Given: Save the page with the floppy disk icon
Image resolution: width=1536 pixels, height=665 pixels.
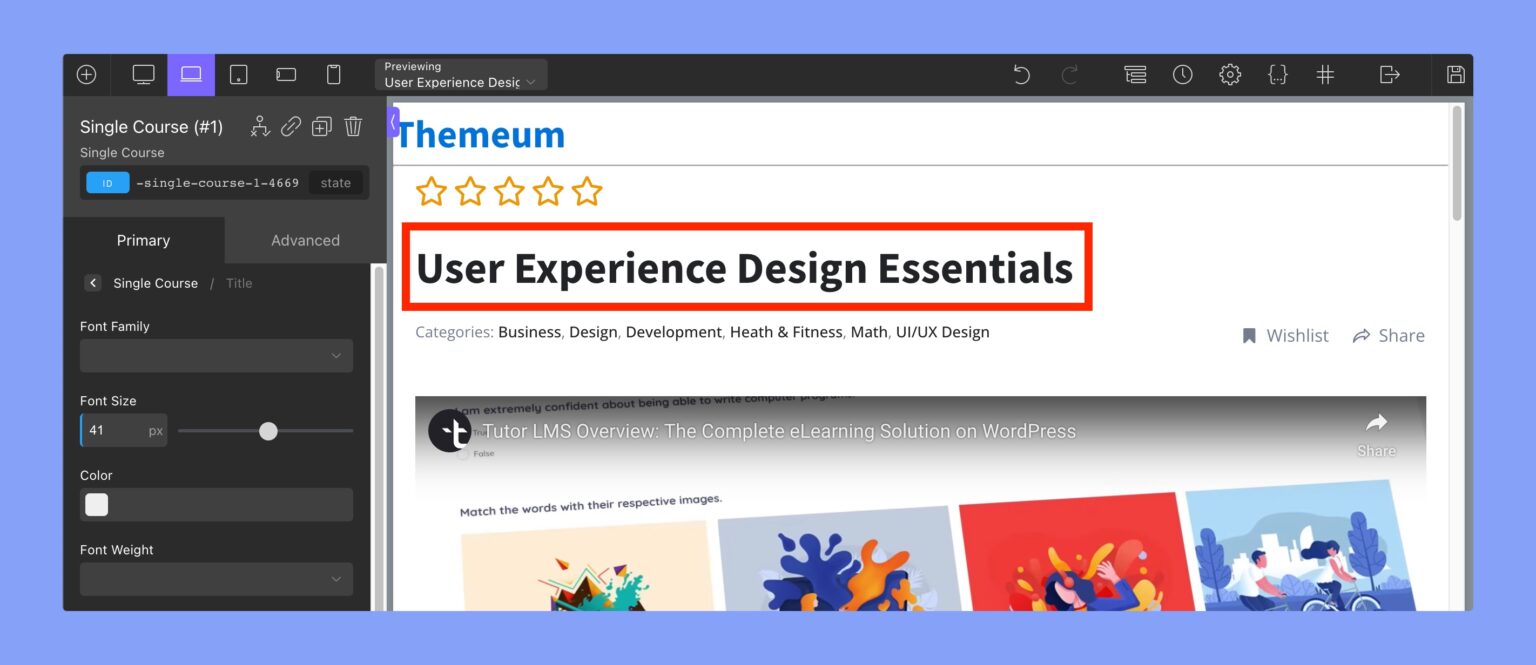Looking at the screenshot, I should pyautogui.click(x=1455, y=74).
